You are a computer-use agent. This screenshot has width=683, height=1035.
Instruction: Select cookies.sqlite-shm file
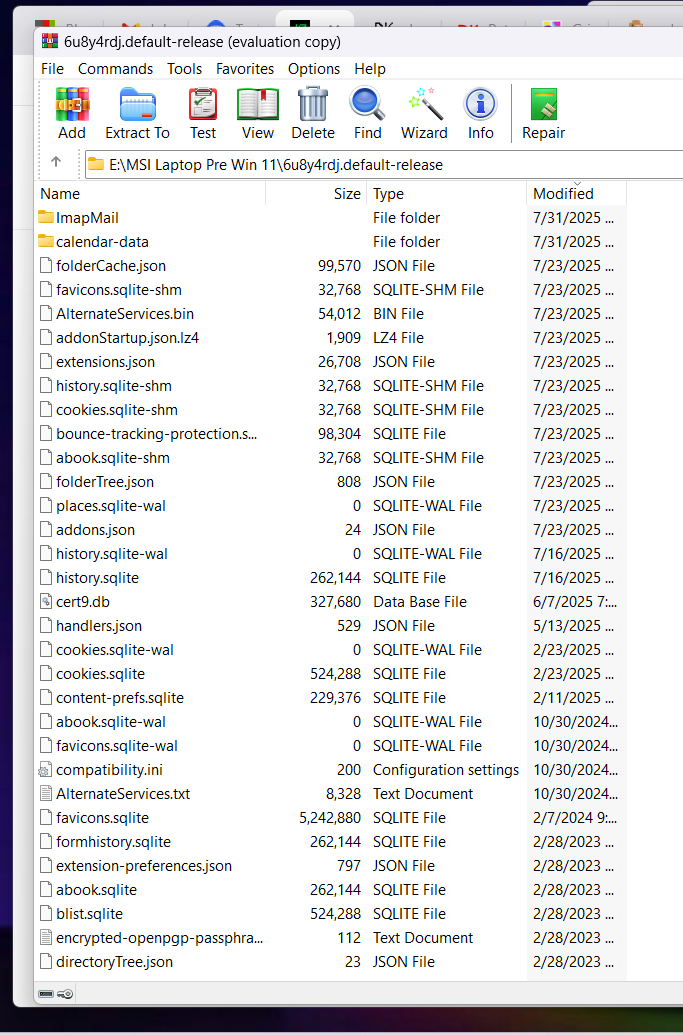pyautogui.click(x=117, y=409)
